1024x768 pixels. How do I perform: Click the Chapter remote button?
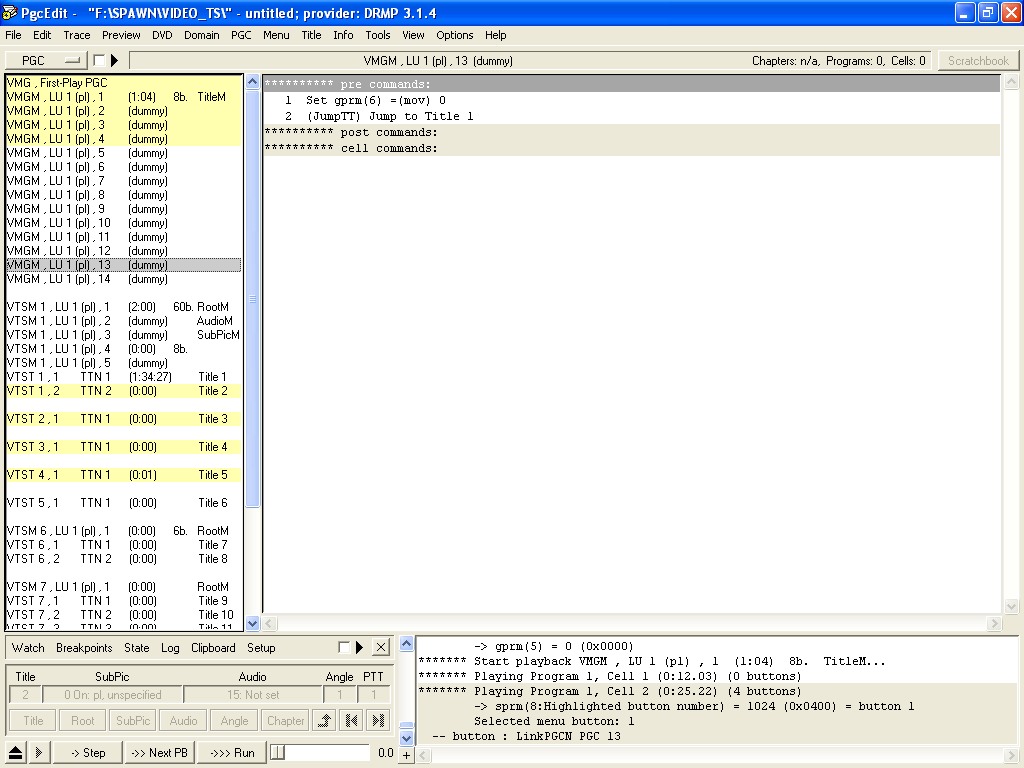pos(285,720)
